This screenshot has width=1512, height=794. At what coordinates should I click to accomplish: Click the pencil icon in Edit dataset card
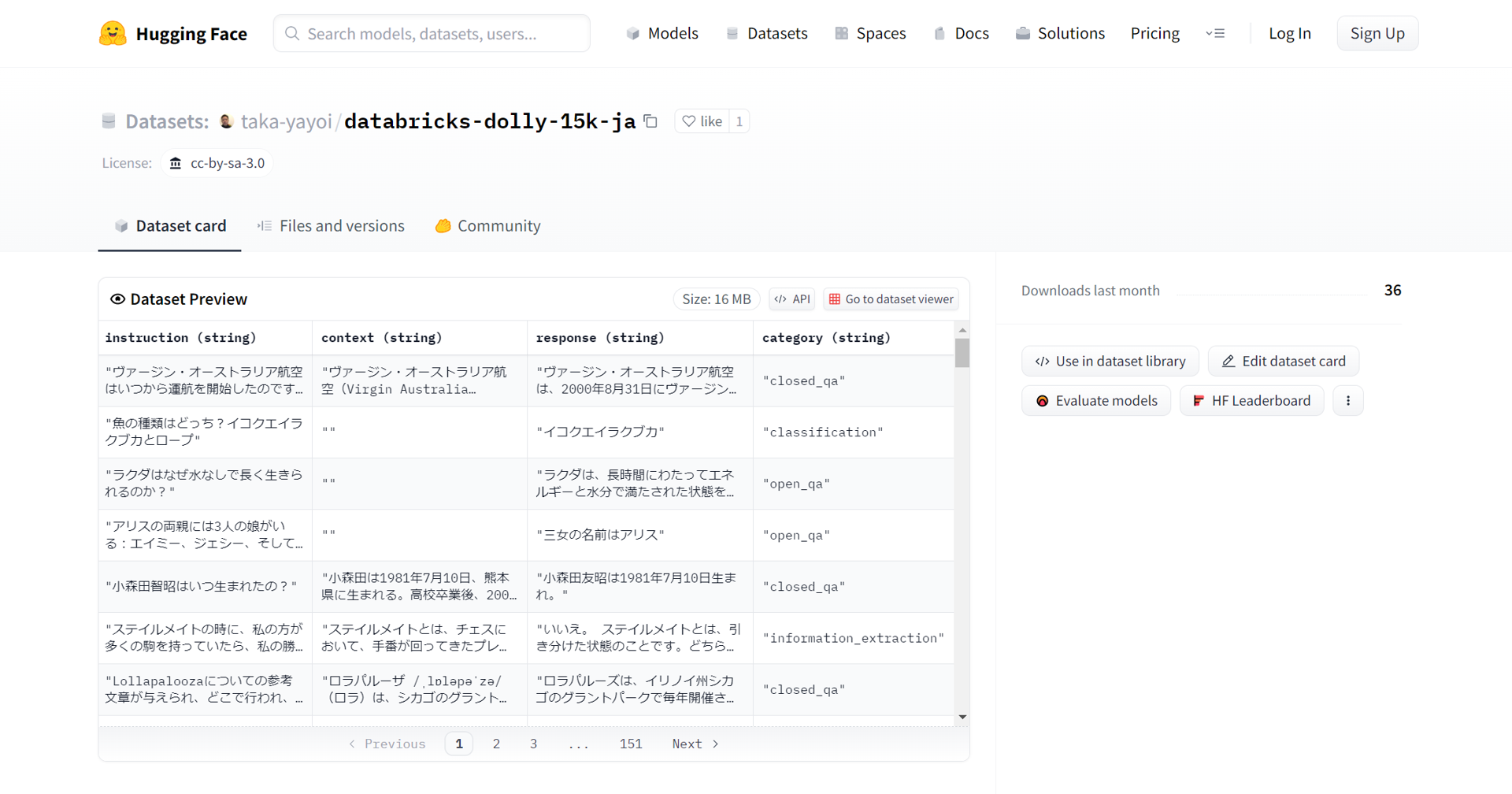tap(1228, 361)
